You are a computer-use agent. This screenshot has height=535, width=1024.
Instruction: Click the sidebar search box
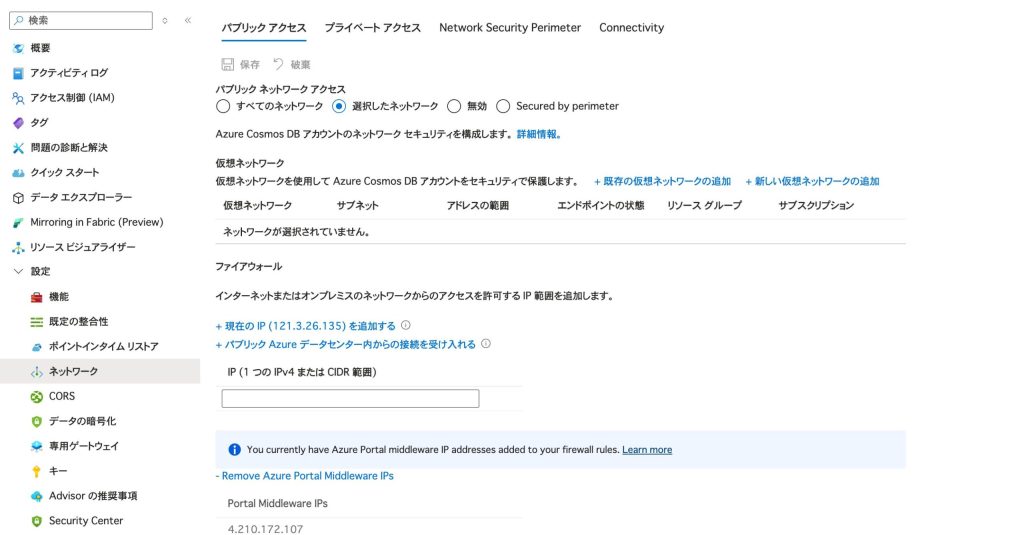(85, 20)
